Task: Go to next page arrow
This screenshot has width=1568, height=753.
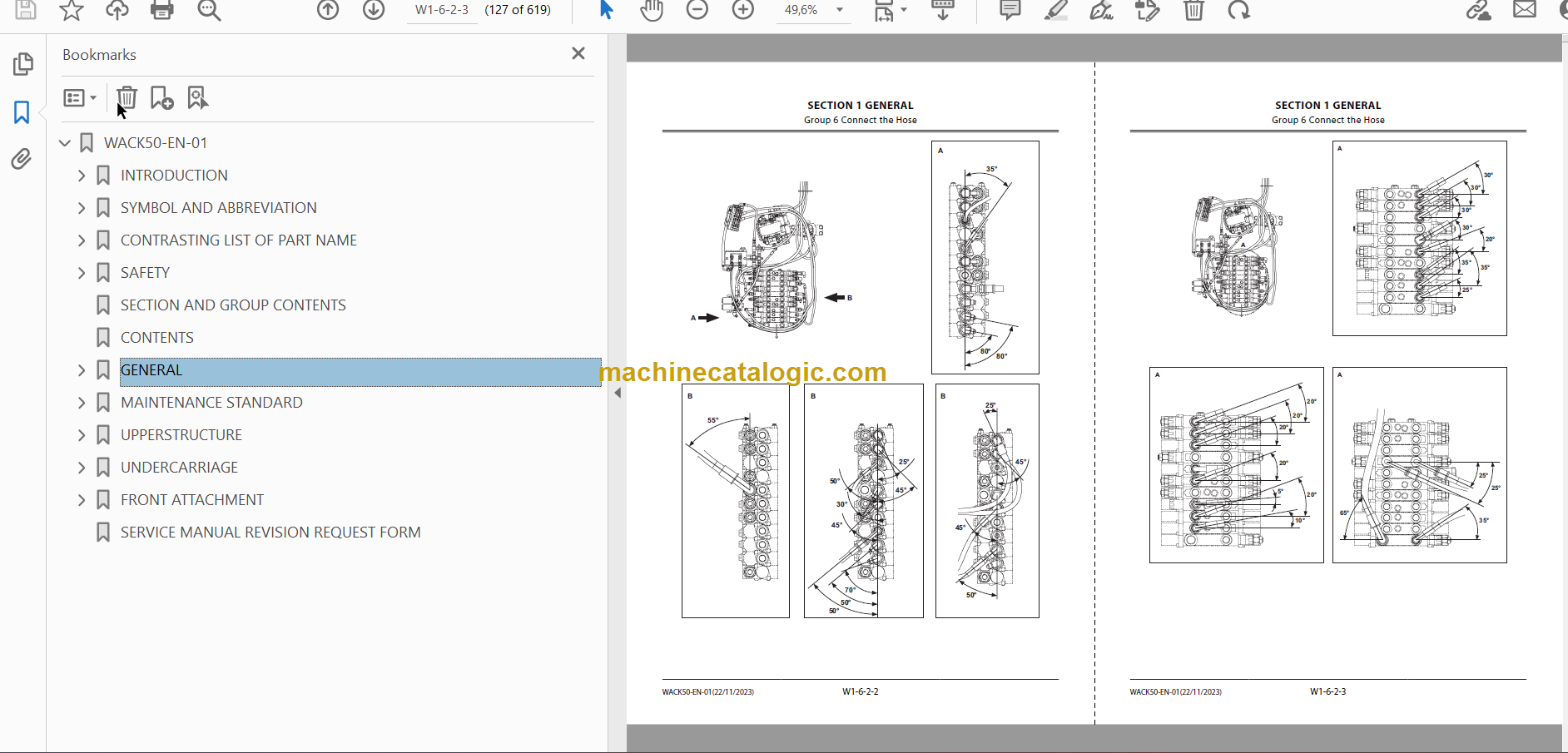Action: 374,10
